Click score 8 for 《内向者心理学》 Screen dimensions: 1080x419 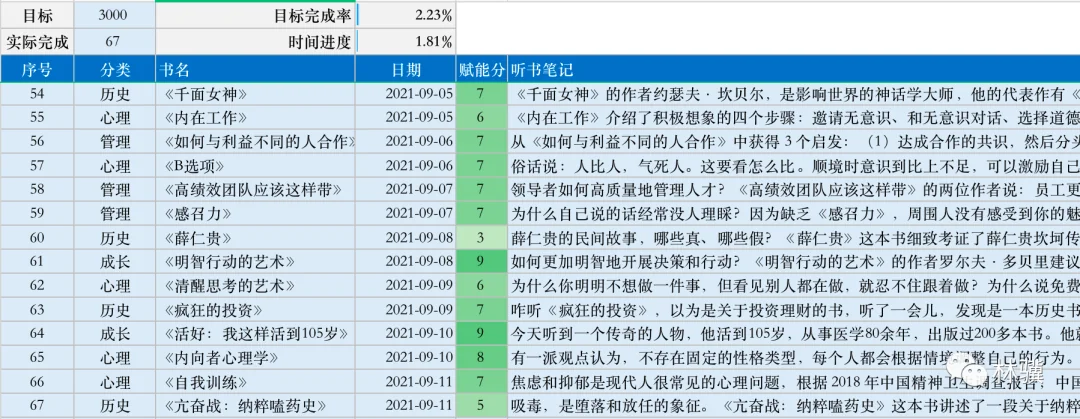[x=481, y=358]
